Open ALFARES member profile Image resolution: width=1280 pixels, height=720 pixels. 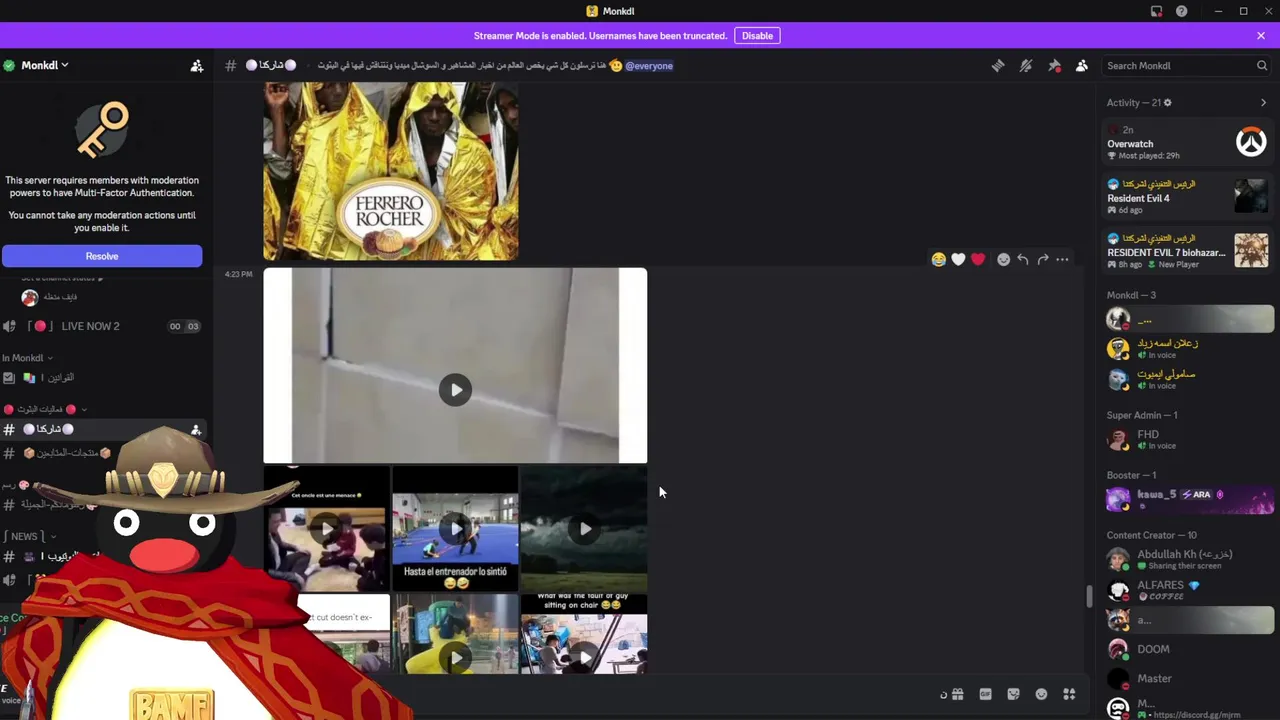pyautogui.click(x=1187, y=590)
